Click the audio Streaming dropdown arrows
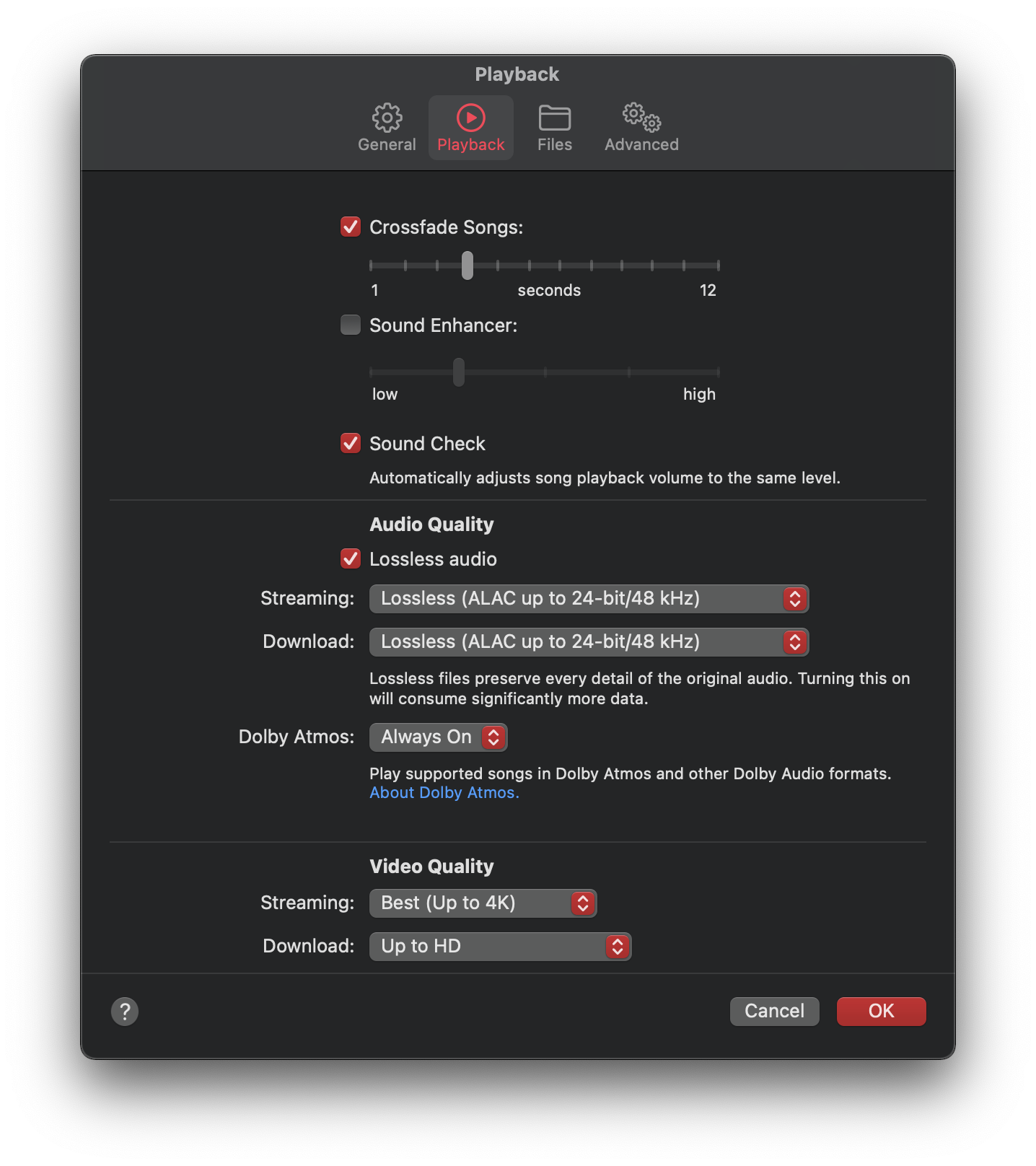The width and height of the screenshot is (1036, 1166). 795,599
